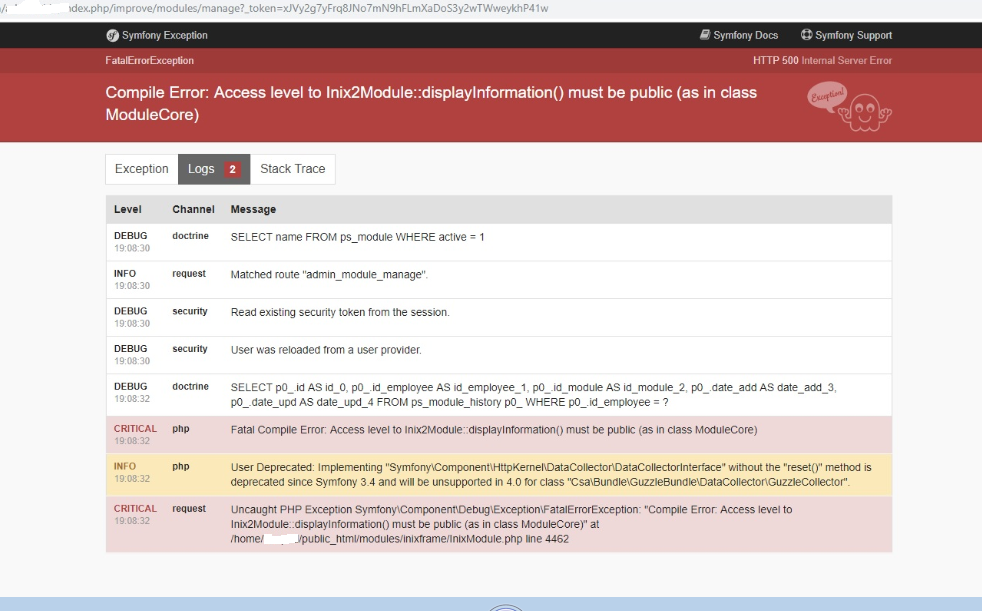Click 'security' channel of the user reloaded row
982x611 pixels.
coord(190,349)
